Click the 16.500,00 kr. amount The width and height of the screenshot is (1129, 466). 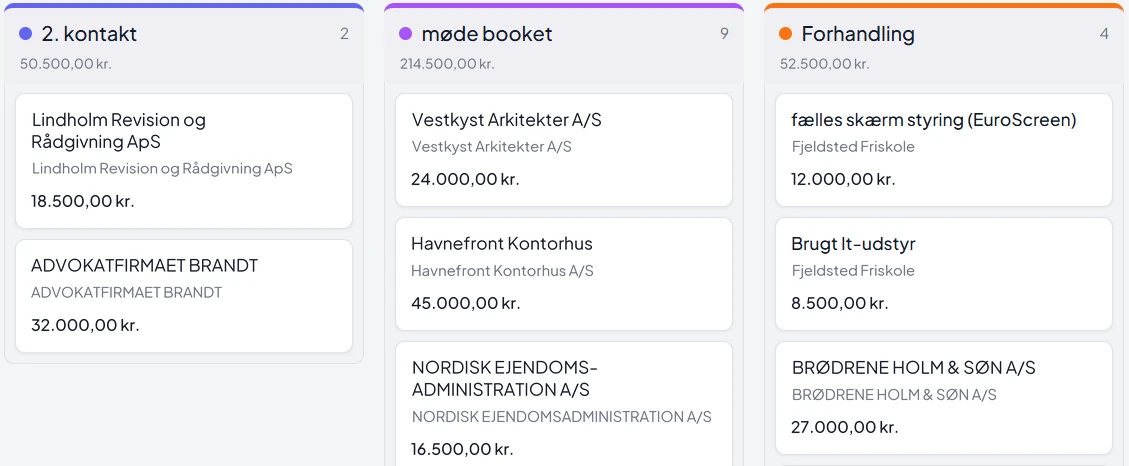462,449
